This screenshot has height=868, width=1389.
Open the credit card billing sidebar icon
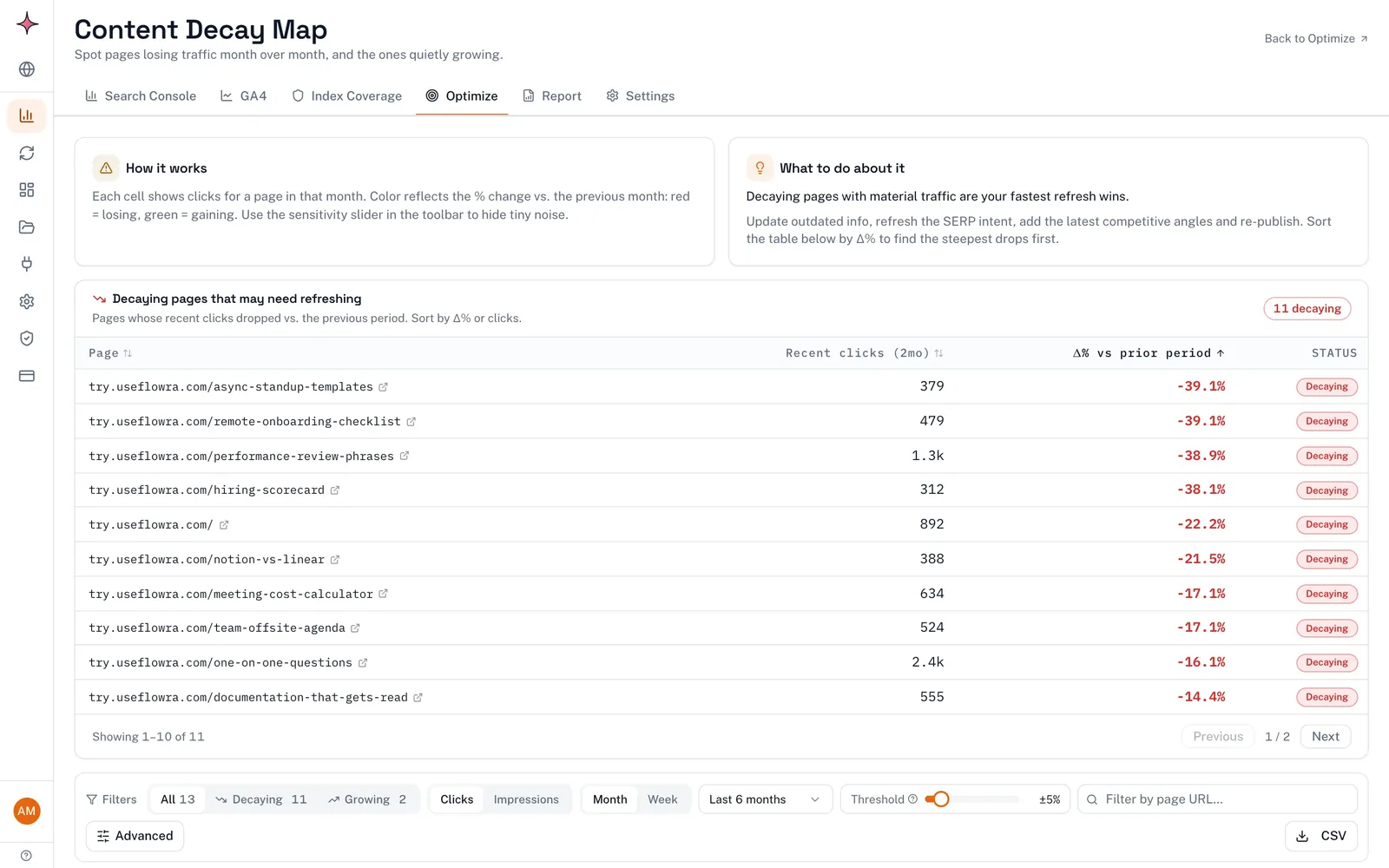pos(27,376)
